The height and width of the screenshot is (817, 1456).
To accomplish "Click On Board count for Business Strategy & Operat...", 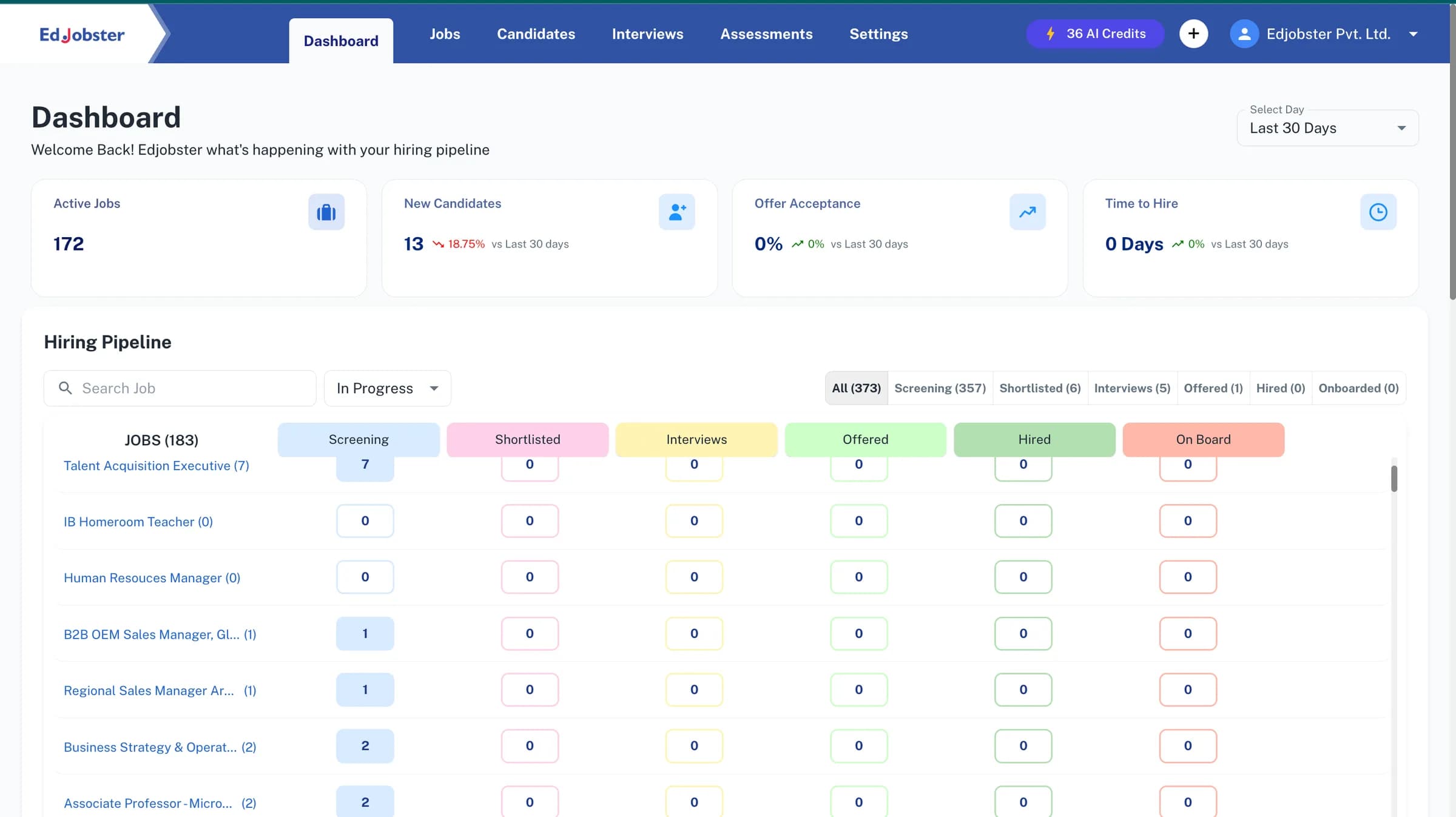I will 1188,745.
